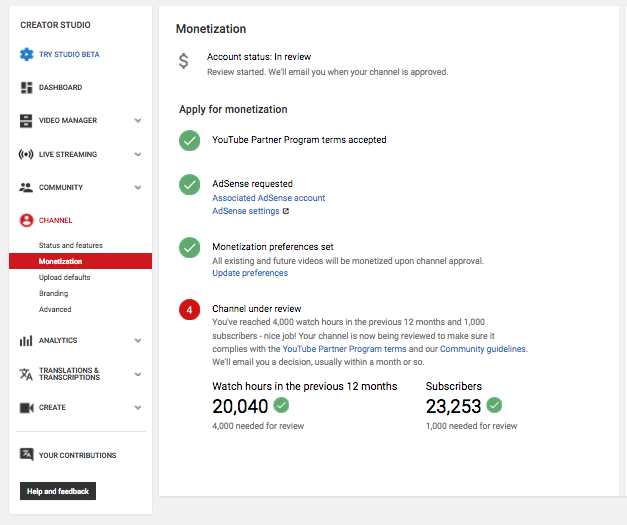Click the Create video camera icon
627x525 pixels.
point(26,408)
